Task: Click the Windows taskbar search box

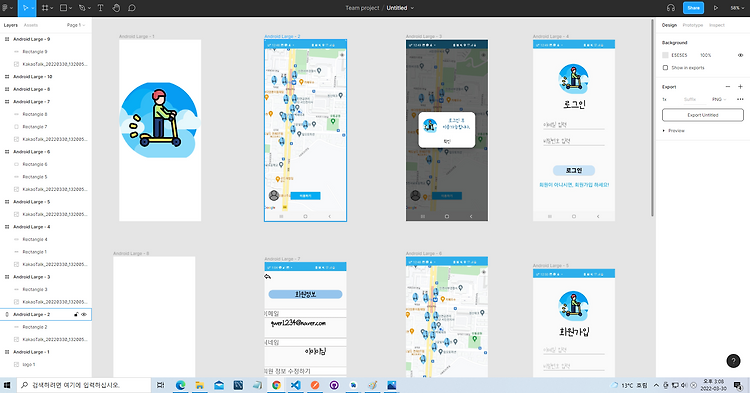Action: [84, 385]
